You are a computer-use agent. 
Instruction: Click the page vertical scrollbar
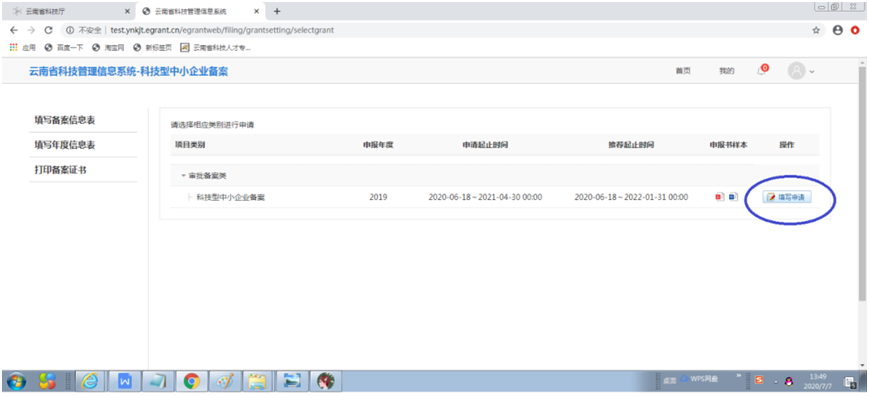coord(862,183)
